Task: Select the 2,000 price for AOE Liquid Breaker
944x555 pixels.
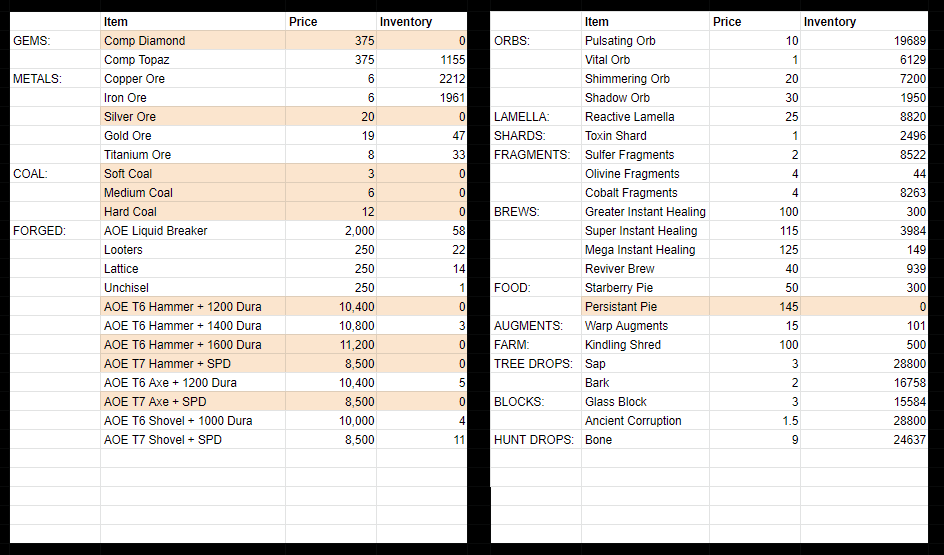Action: (331, 231)
